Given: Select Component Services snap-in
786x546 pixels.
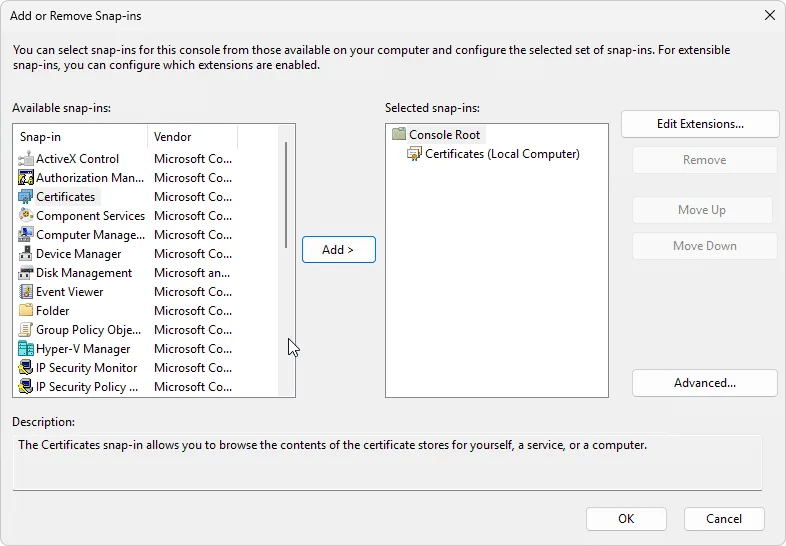Looking at the screenshot, I should tap(90, 216).
